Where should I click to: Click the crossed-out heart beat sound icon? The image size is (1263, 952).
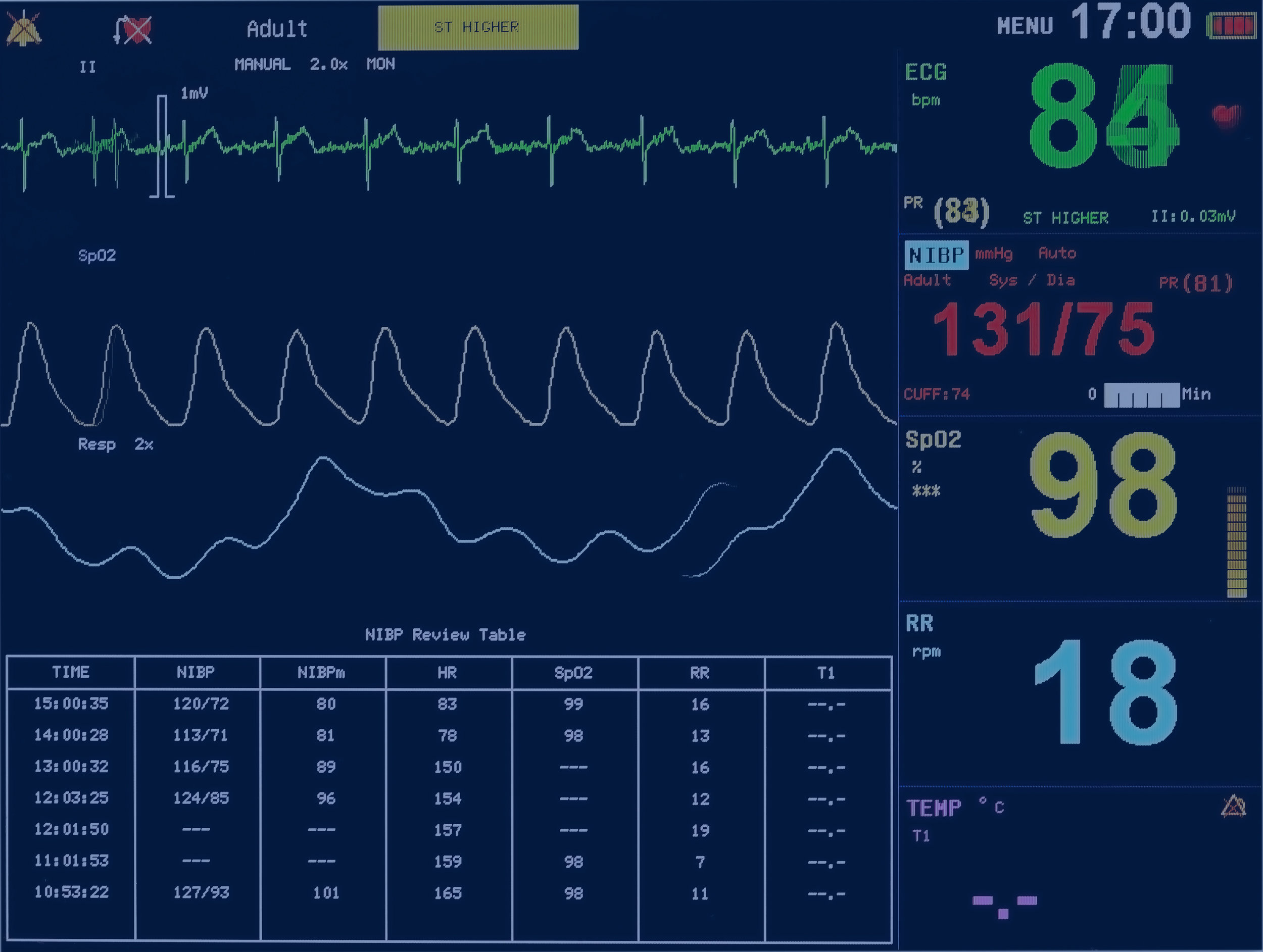click(x=133, y=30)
